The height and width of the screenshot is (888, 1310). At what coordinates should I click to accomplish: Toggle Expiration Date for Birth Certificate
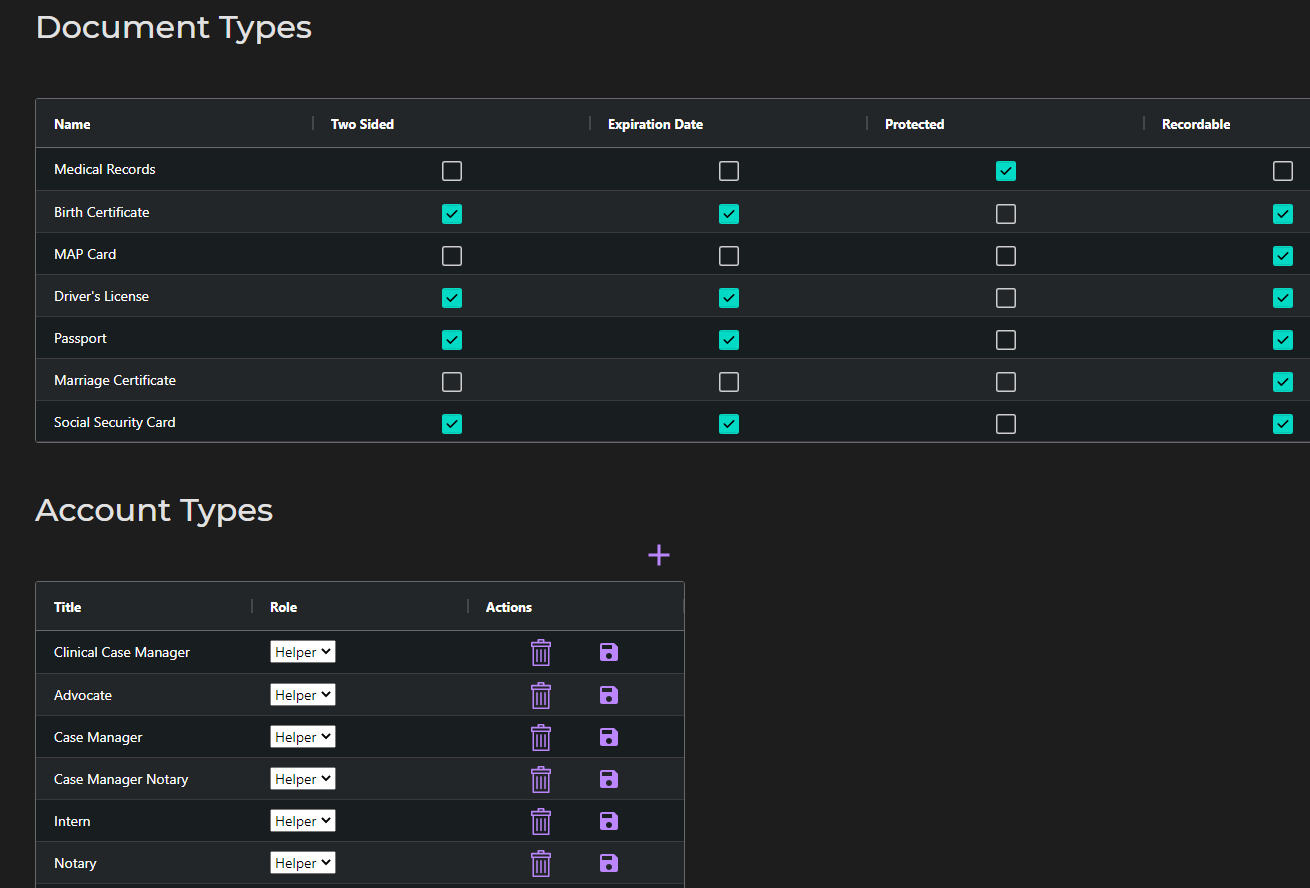729,213
